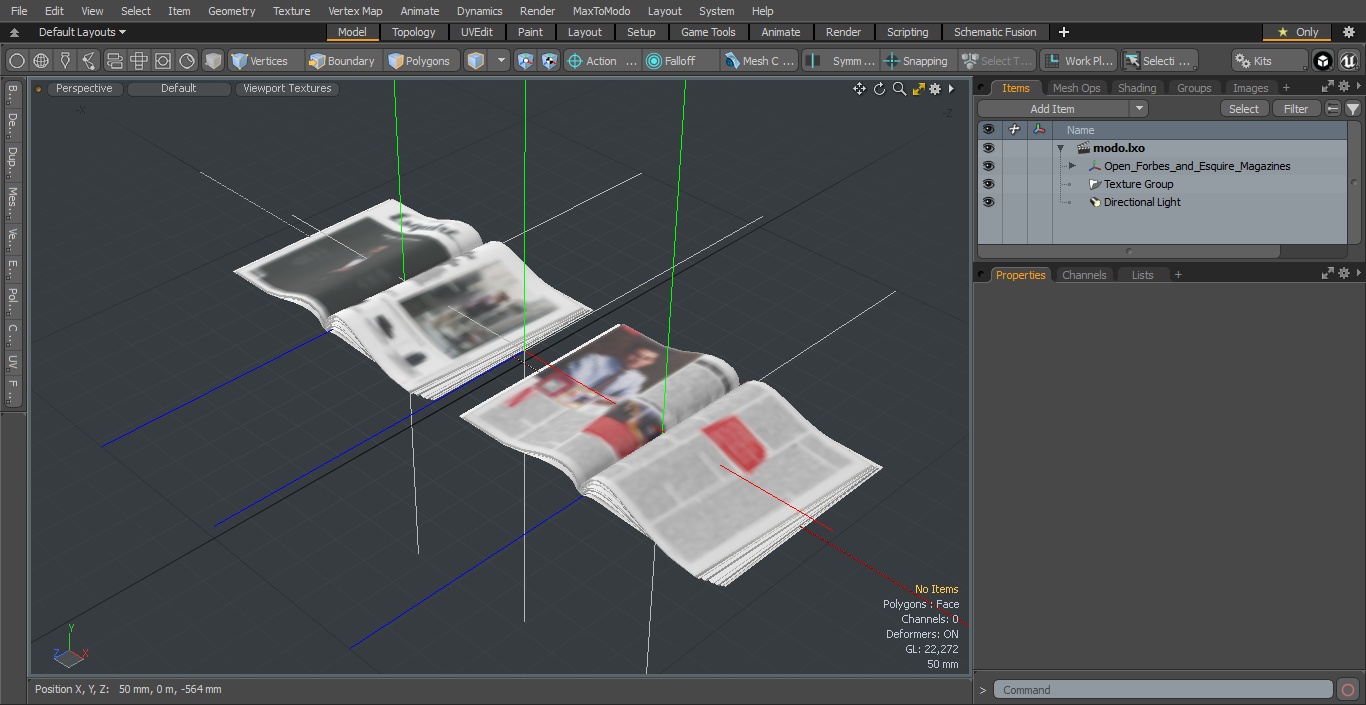The height and width of the screenshot is (705, 1366).
Task: Click the orange-blue cube item mode icon
Action: point(476,61)
